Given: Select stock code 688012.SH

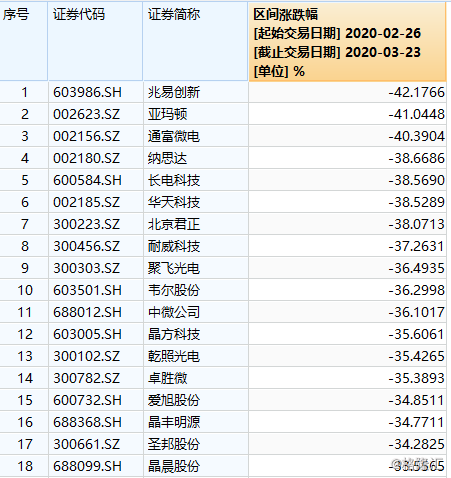Looking at the screenshot, I should pos(87,312).
